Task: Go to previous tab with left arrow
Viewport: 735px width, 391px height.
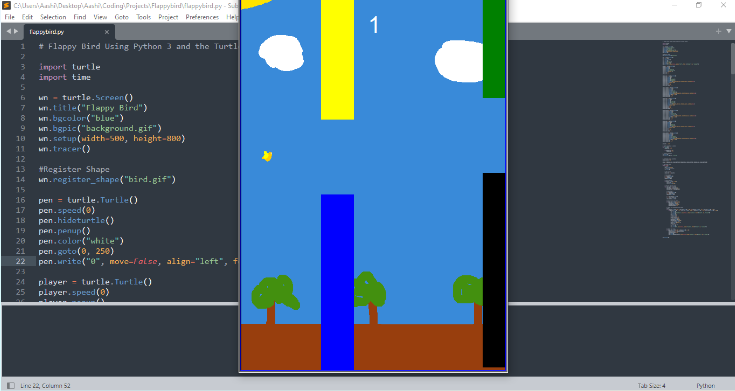Action: tap(8, 31)
